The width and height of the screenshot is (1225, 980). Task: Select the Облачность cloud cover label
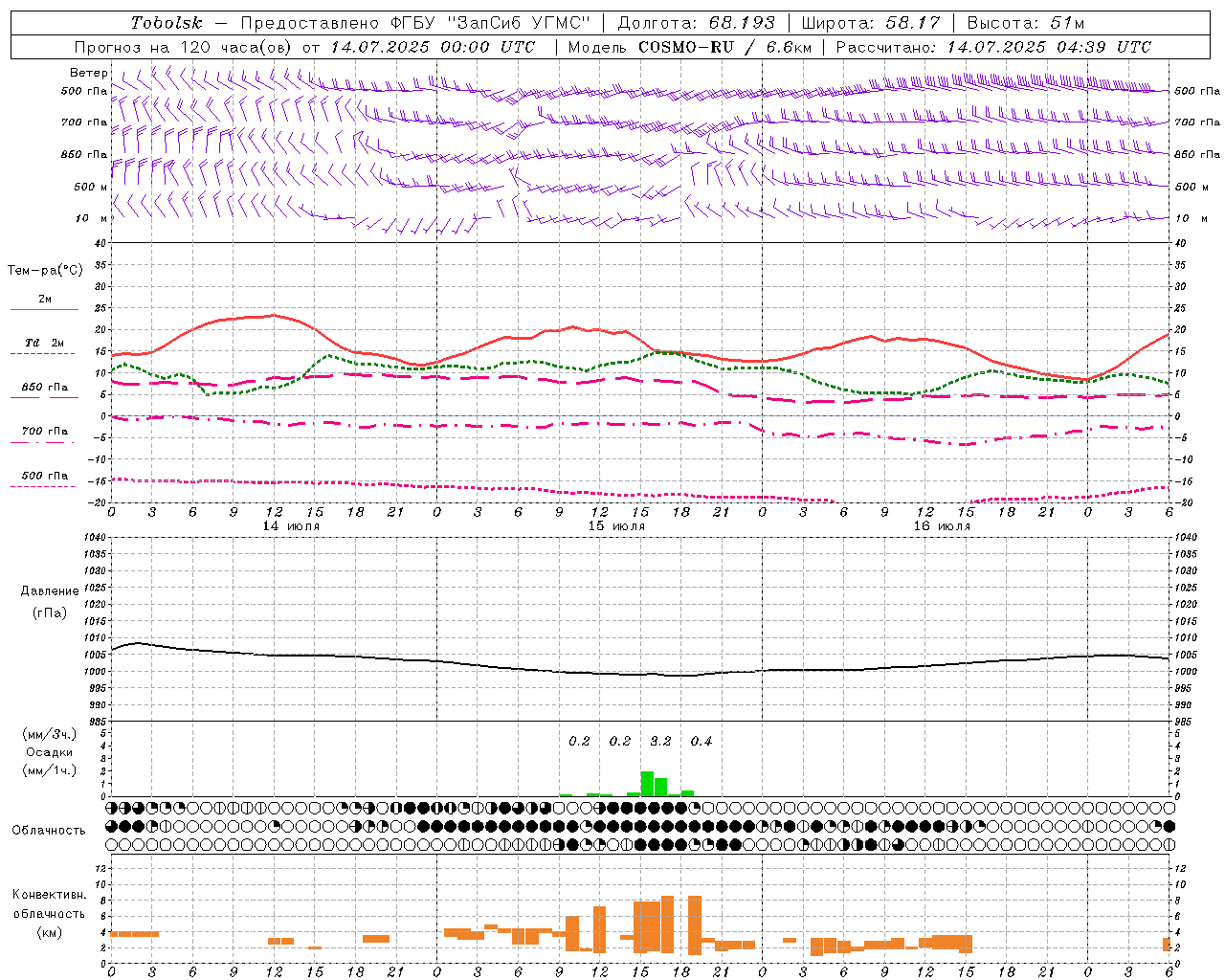point(49,830)
